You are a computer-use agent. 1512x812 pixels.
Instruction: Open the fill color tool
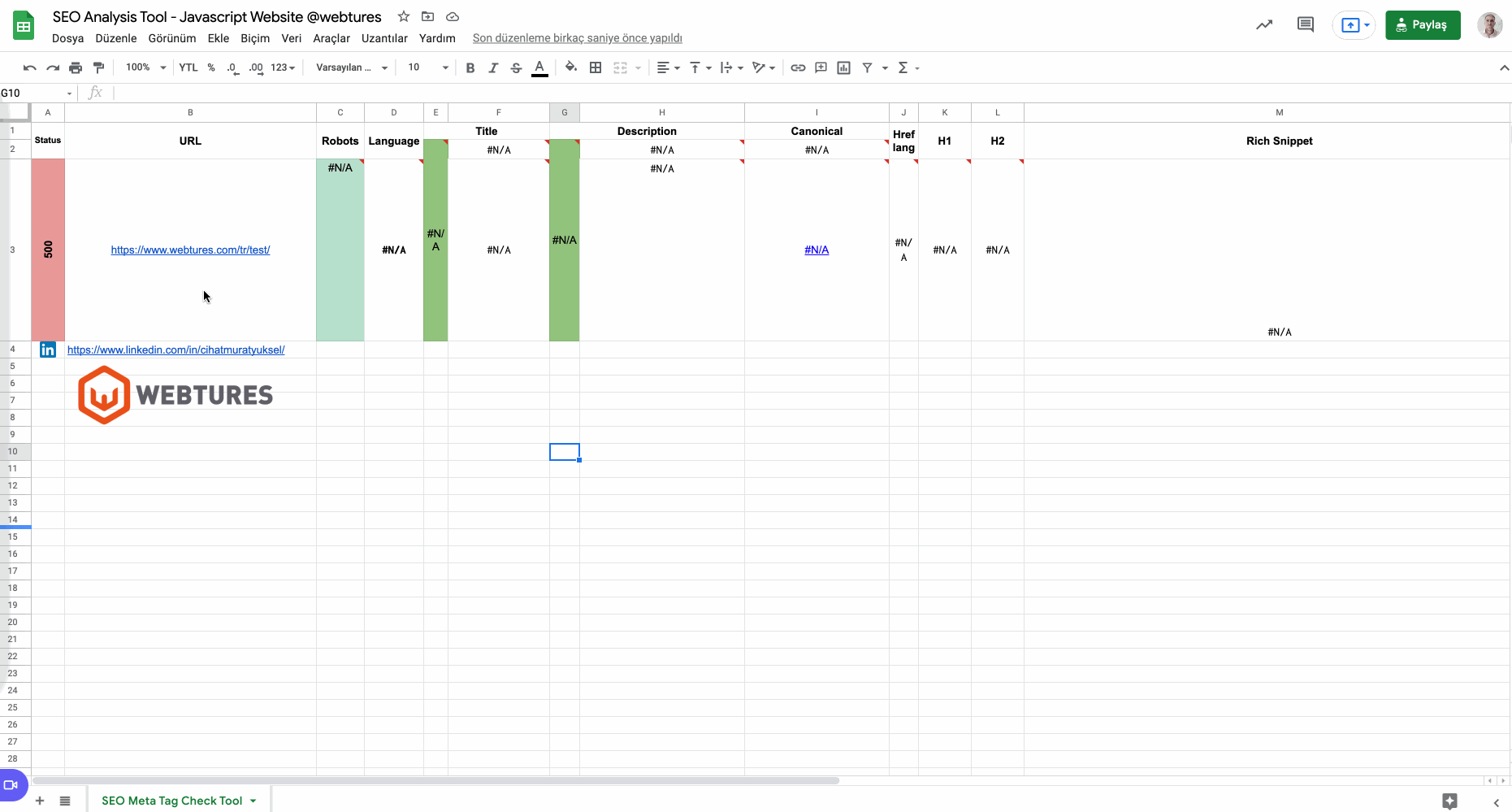click(570, 67)
